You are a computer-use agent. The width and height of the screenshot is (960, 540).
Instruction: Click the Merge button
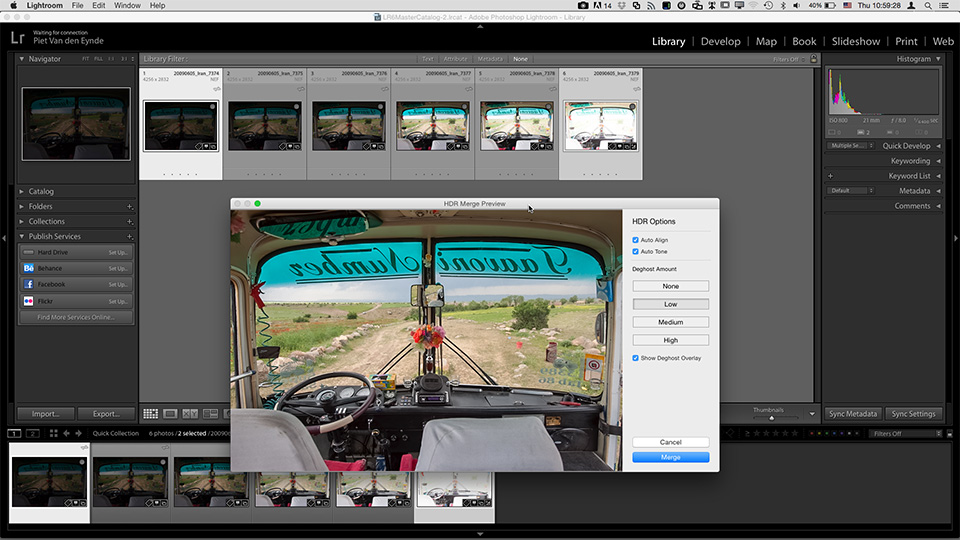[670, 457]
